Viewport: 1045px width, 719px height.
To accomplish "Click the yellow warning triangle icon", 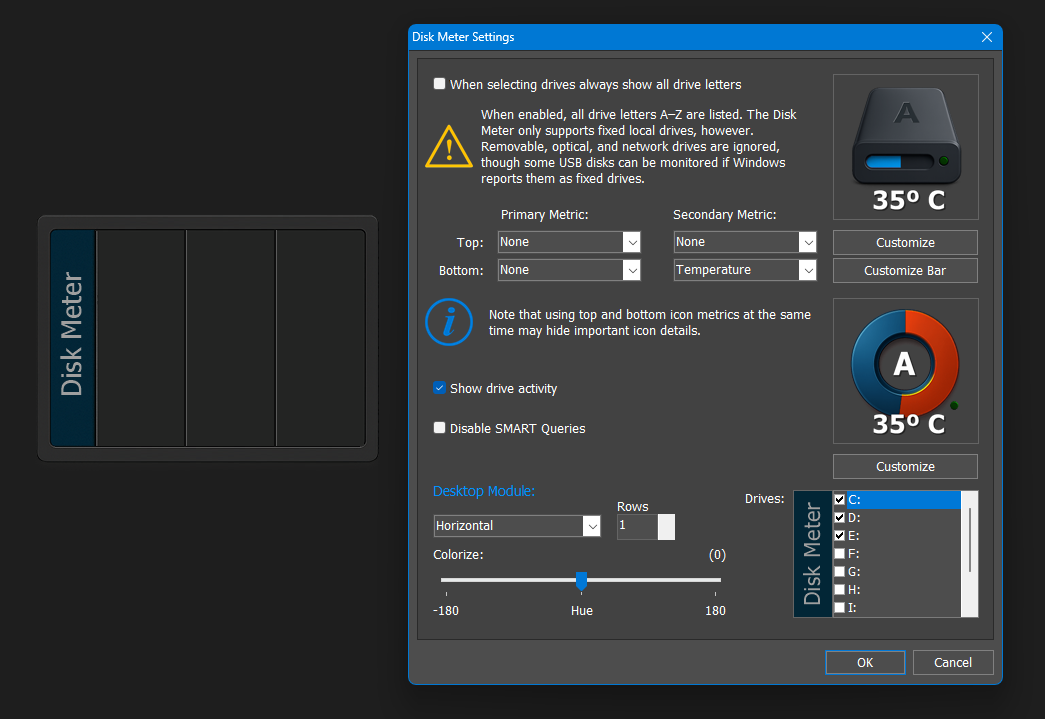I will click(449, 147).
